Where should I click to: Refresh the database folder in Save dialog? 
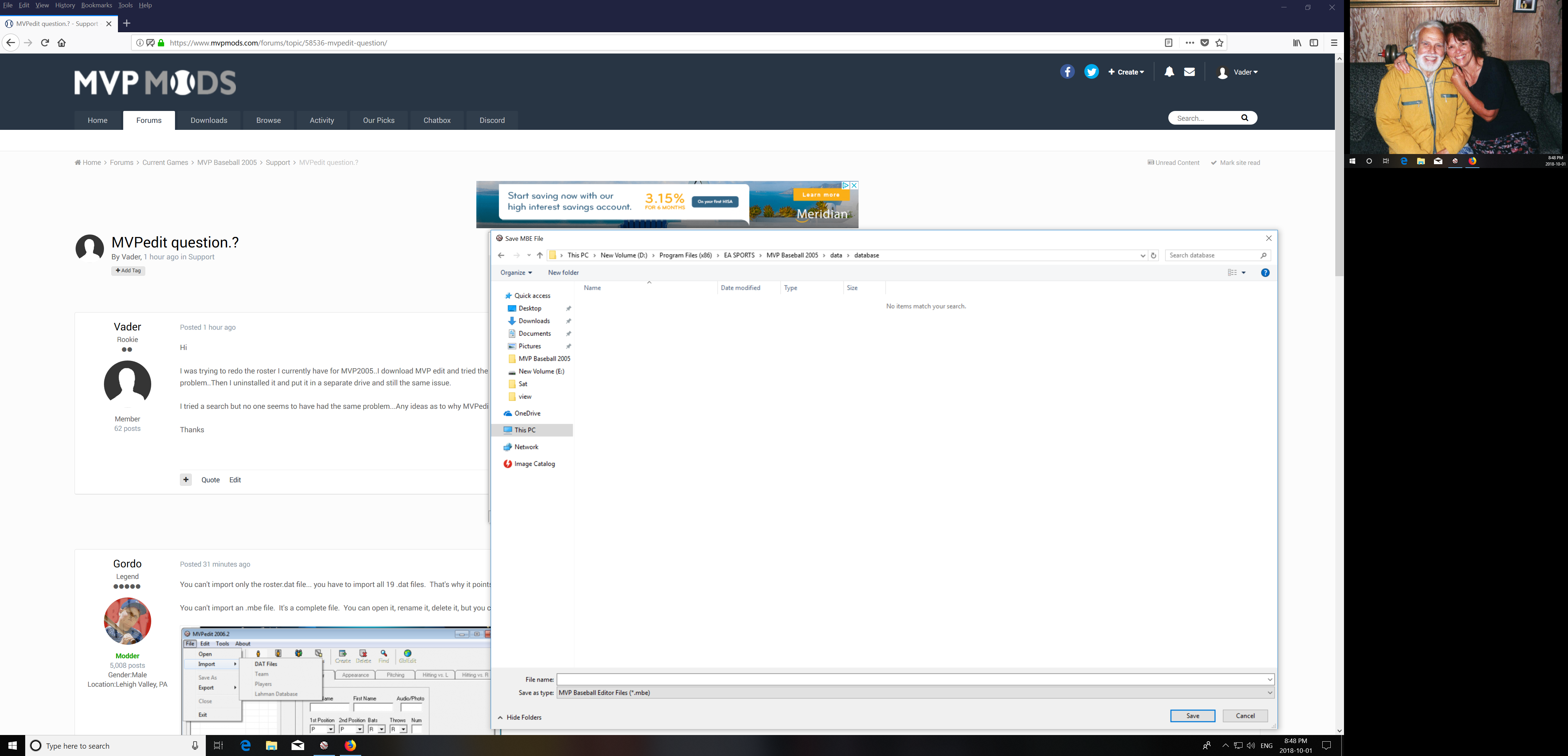pyautogui.click(x=1154, y=255)
